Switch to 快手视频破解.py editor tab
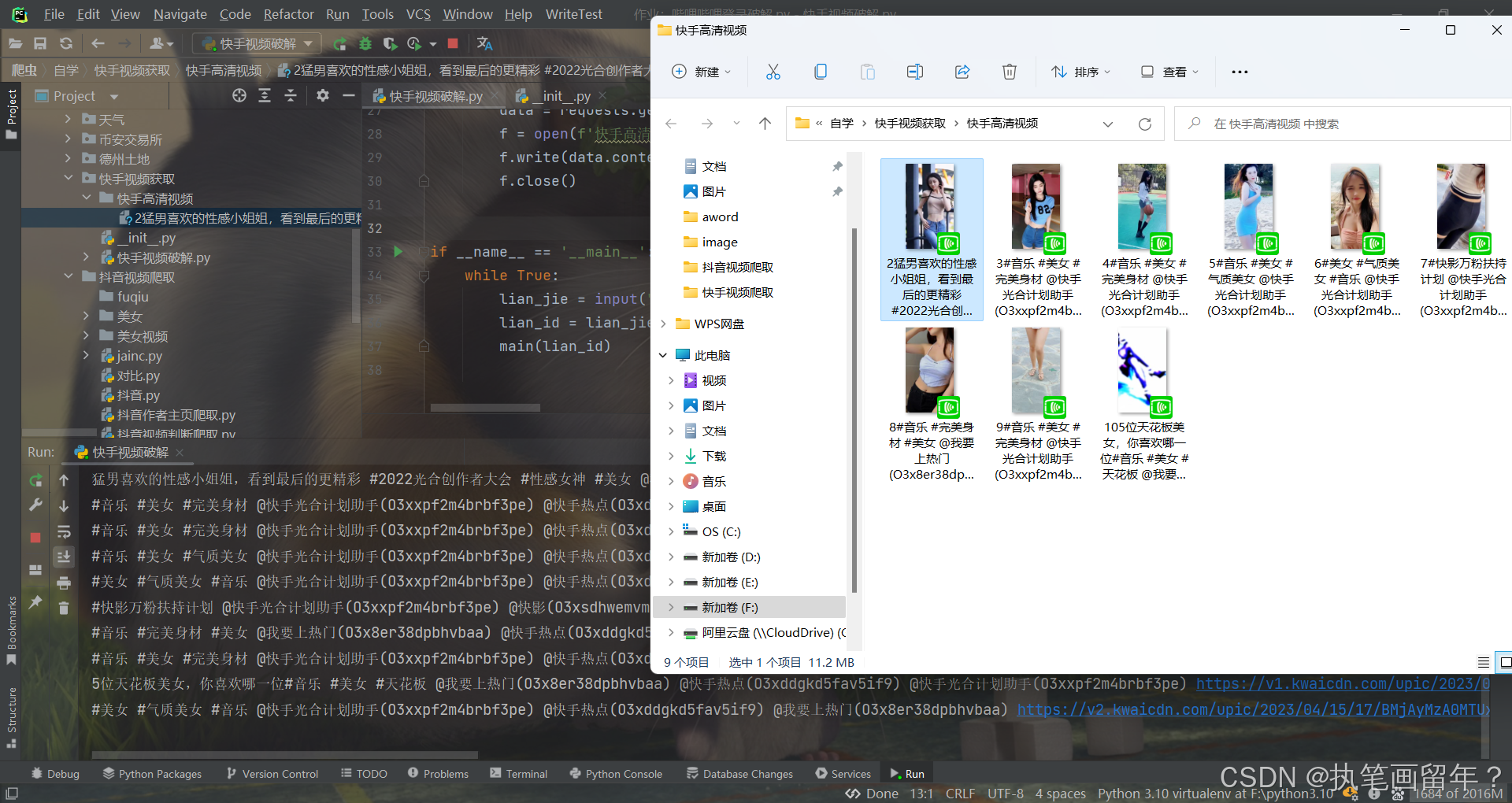 [x=435, y=95]
